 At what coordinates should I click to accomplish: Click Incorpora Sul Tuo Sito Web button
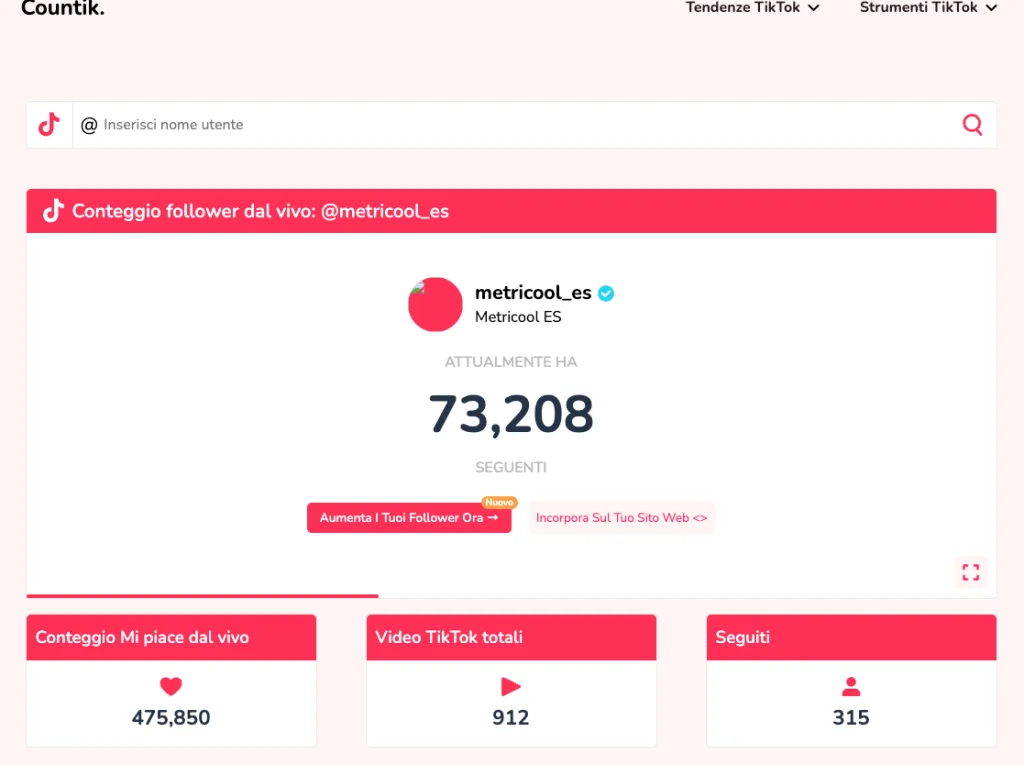point(621,518)
